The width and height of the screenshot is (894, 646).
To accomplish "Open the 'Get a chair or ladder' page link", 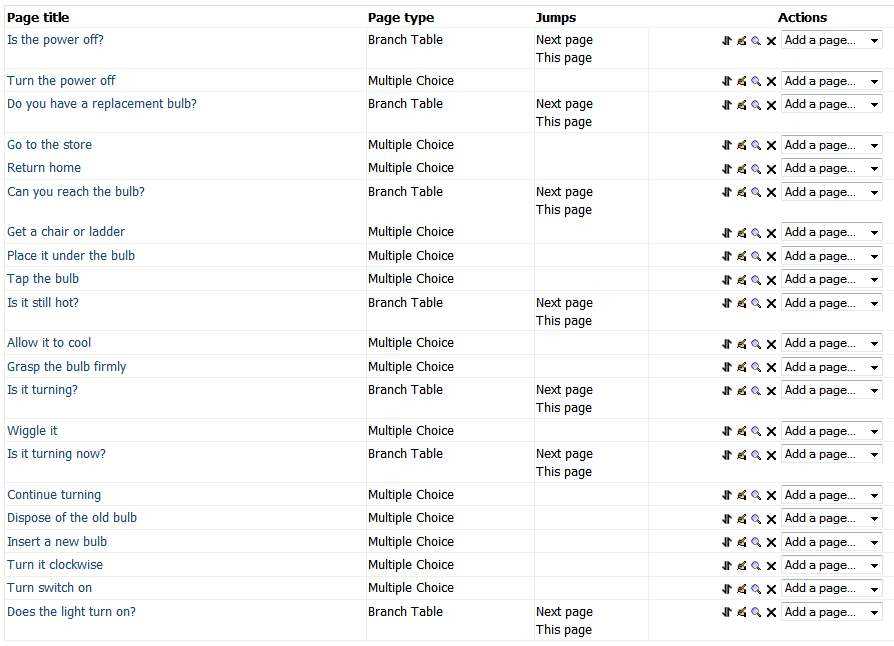I will tap(66, 231).
